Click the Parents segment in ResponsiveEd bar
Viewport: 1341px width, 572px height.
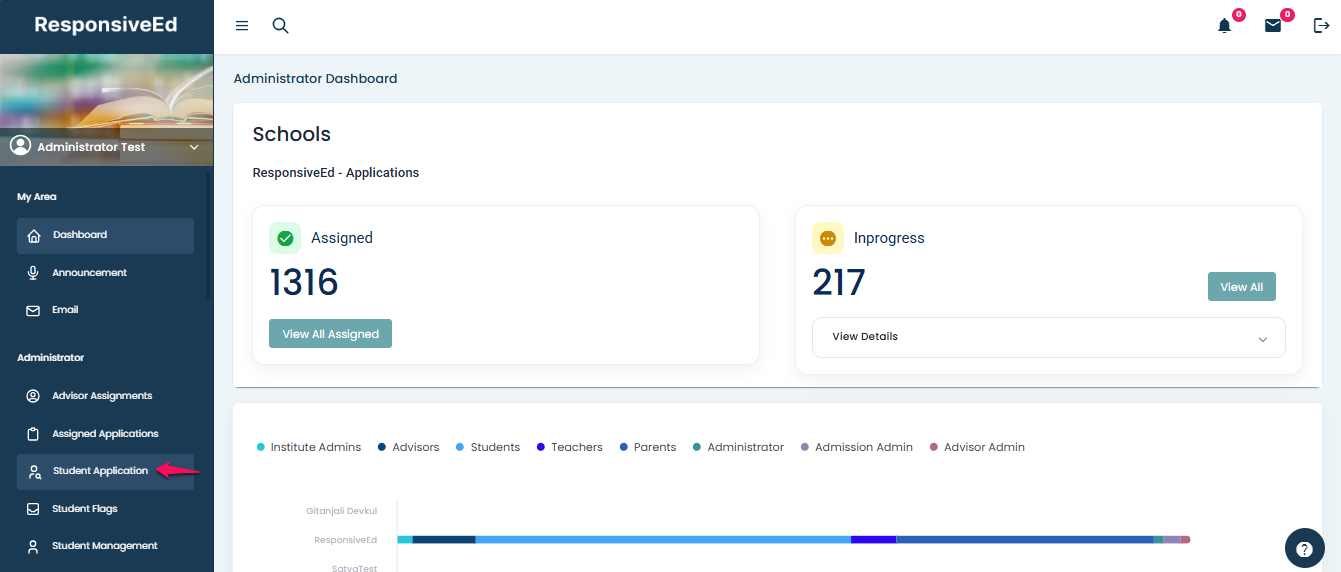[1024, 540]
